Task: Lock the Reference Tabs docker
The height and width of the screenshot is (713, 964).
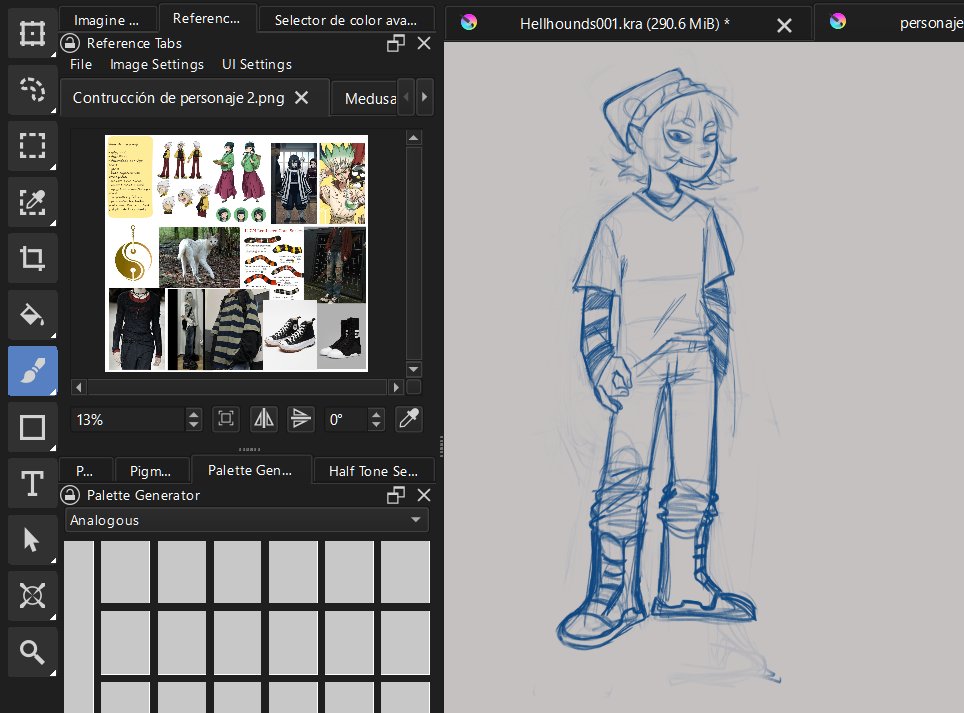Action: pyautogui.click(x=70, y=43)
